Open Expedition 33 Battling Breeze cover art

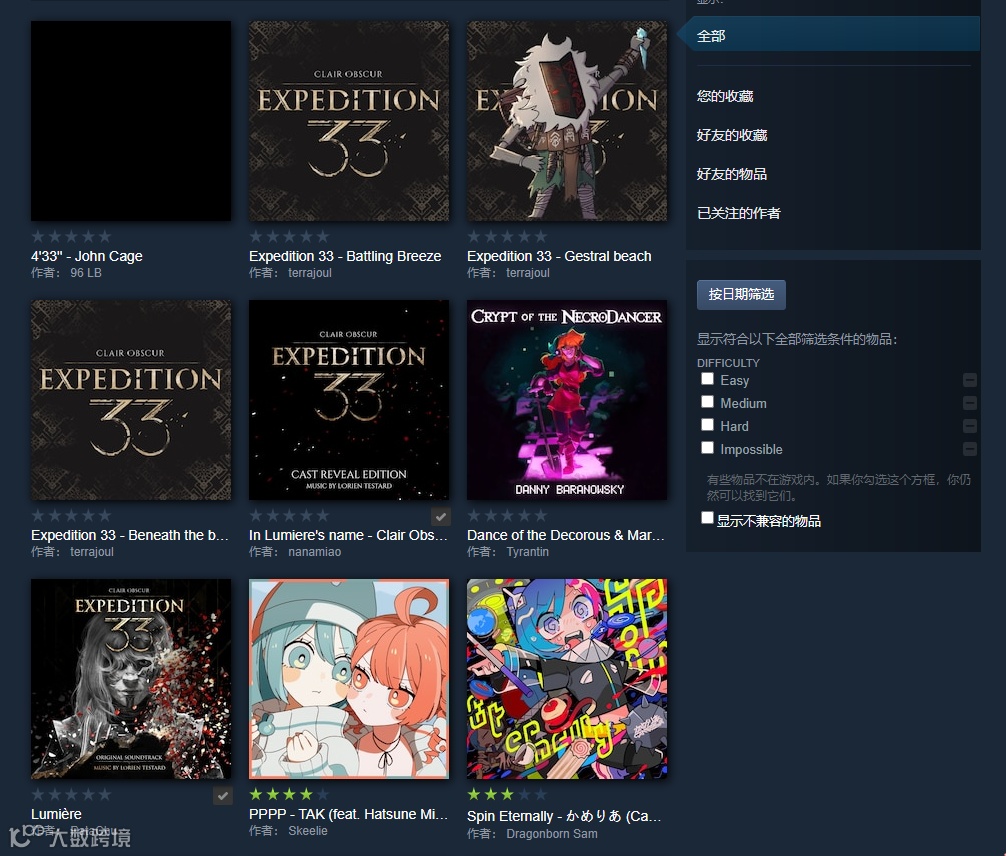(x=349, y=121)
